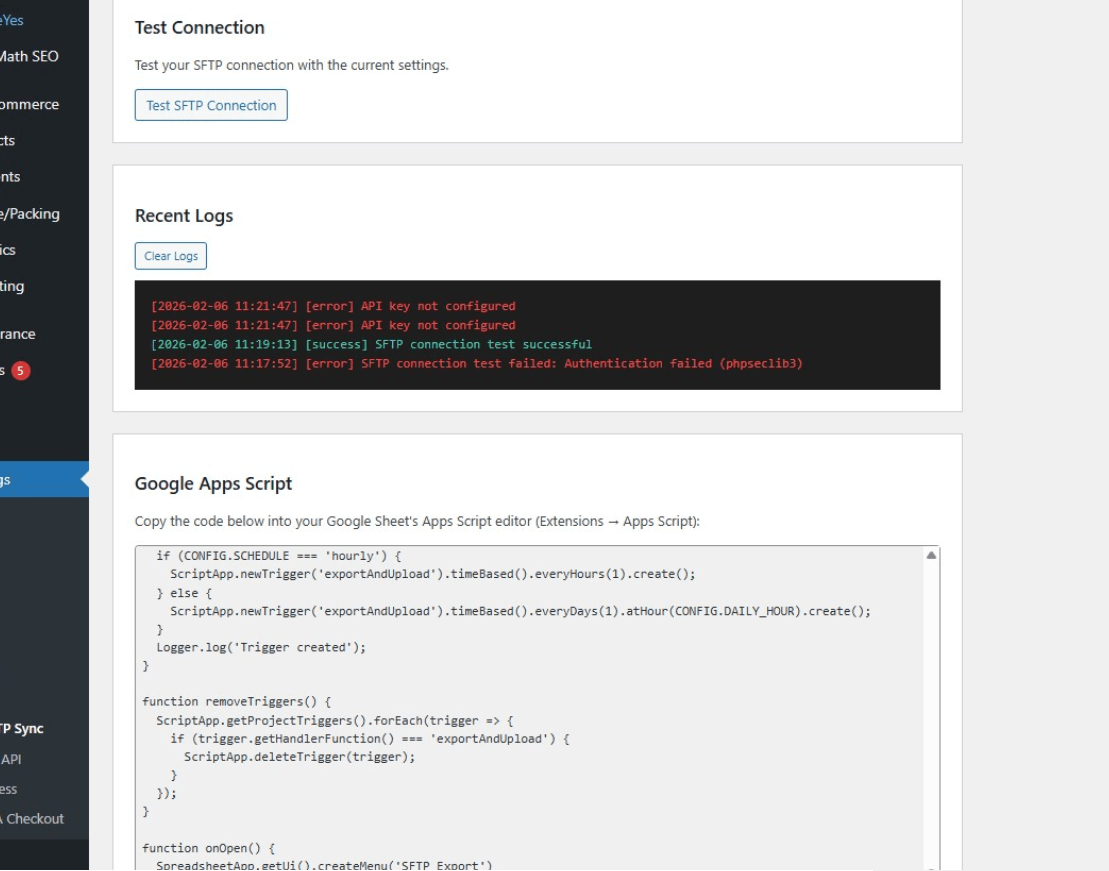This screenshot has height=871, width=1109.
Task: Go to the 'A Checkout' submenu entry
Action: [32, 818]
